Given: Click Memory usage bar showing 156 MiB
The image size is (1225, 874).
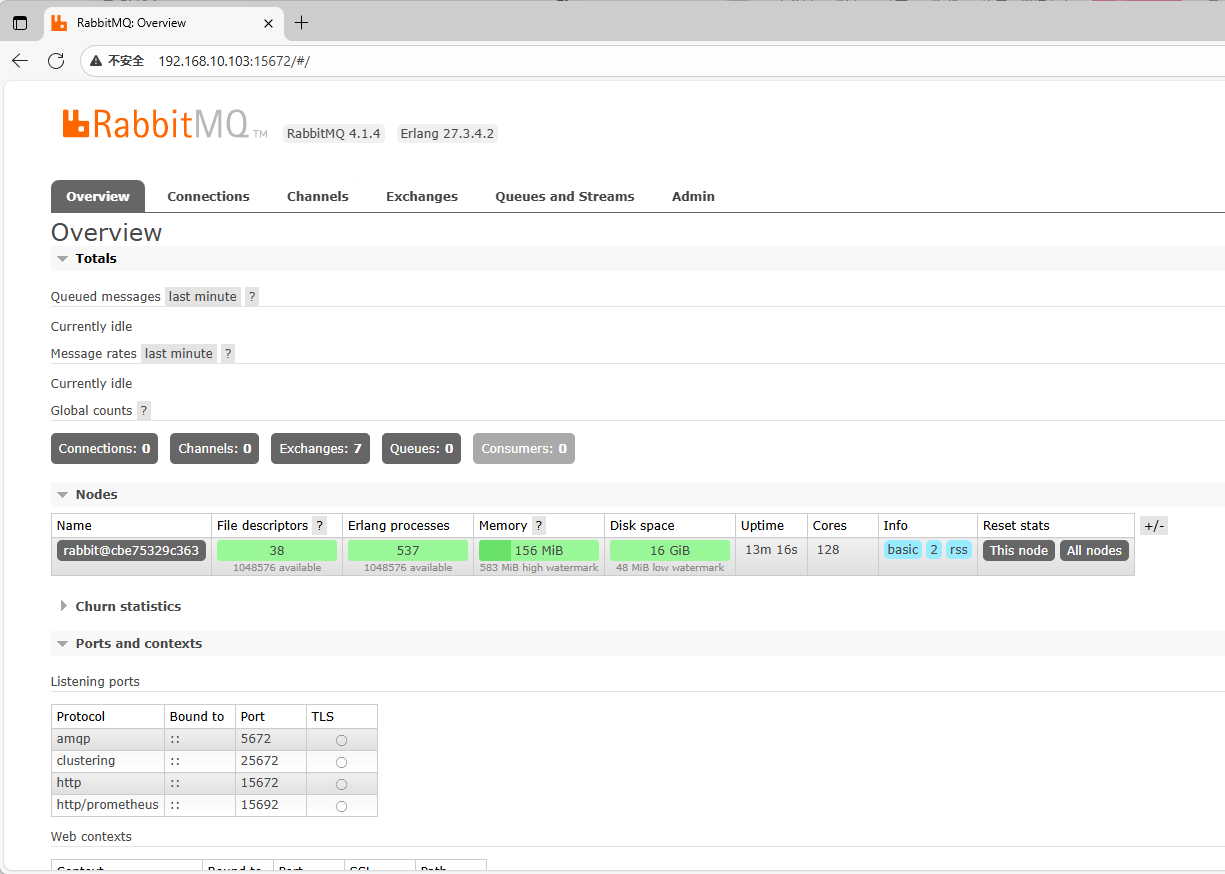Looking at the screenshot, I should coord(539,551).
